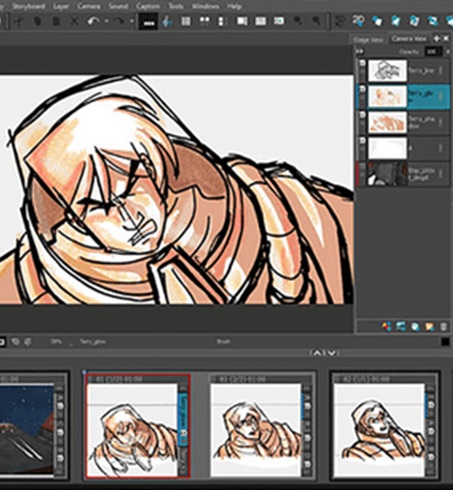Open the Layer menu
Viewport: 453px width, 490px height.
tap(61, 6)
